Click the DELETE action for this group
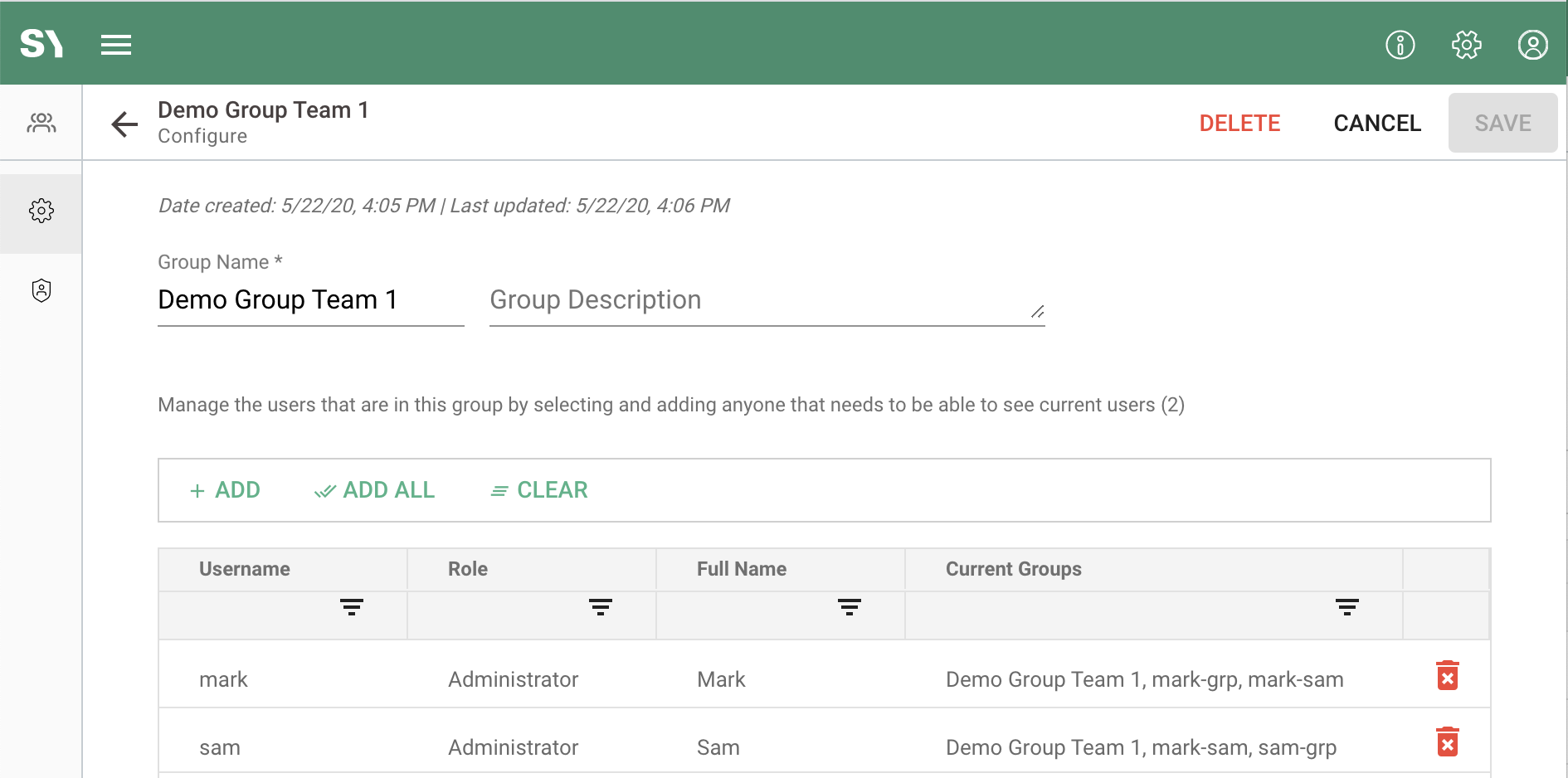This screenshot has height=778, width=1568. (1239, 122)
